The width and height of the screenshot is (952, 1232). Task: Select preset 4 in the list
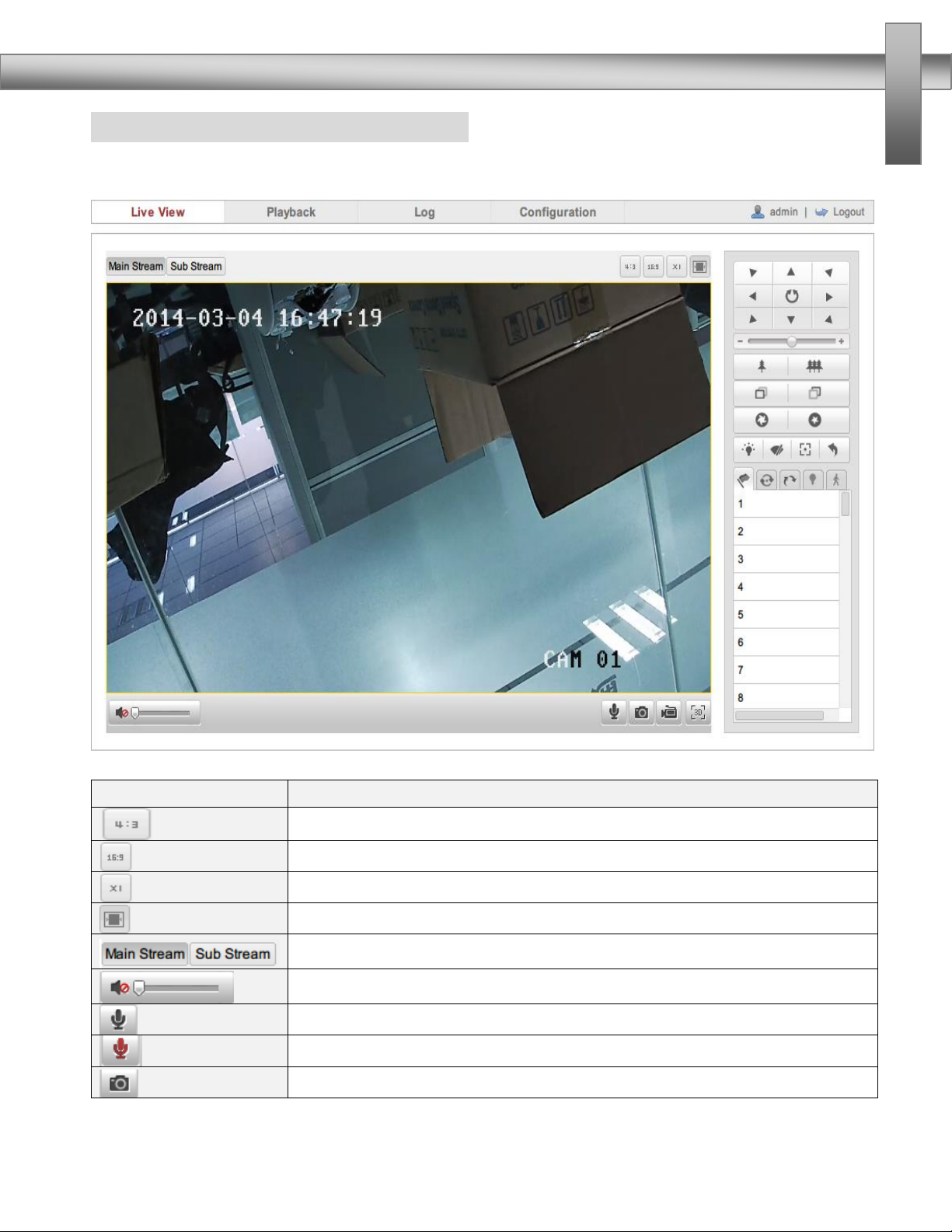[x=786, y=587]
